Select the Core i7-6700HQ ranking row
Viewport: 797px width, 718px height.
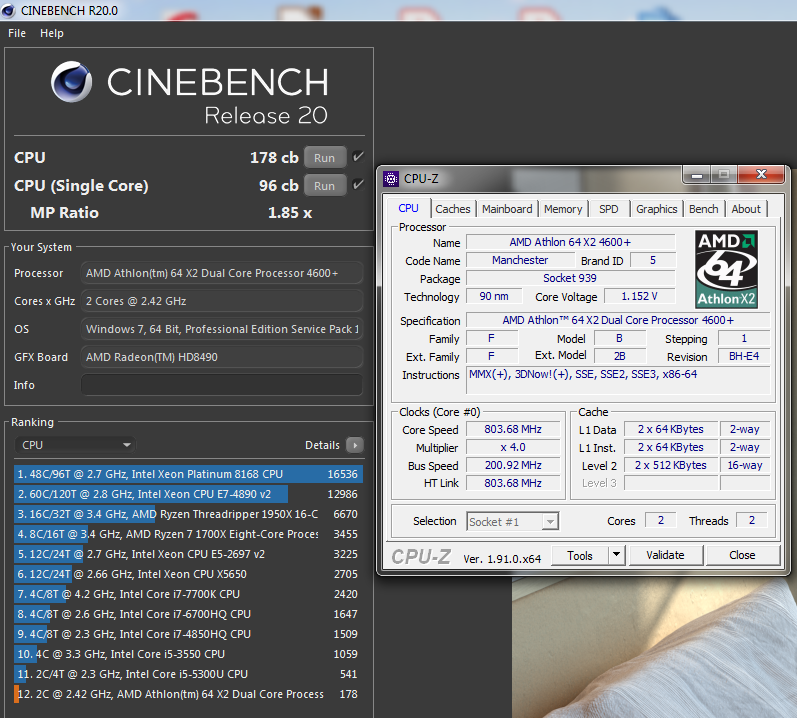(188, 614)
